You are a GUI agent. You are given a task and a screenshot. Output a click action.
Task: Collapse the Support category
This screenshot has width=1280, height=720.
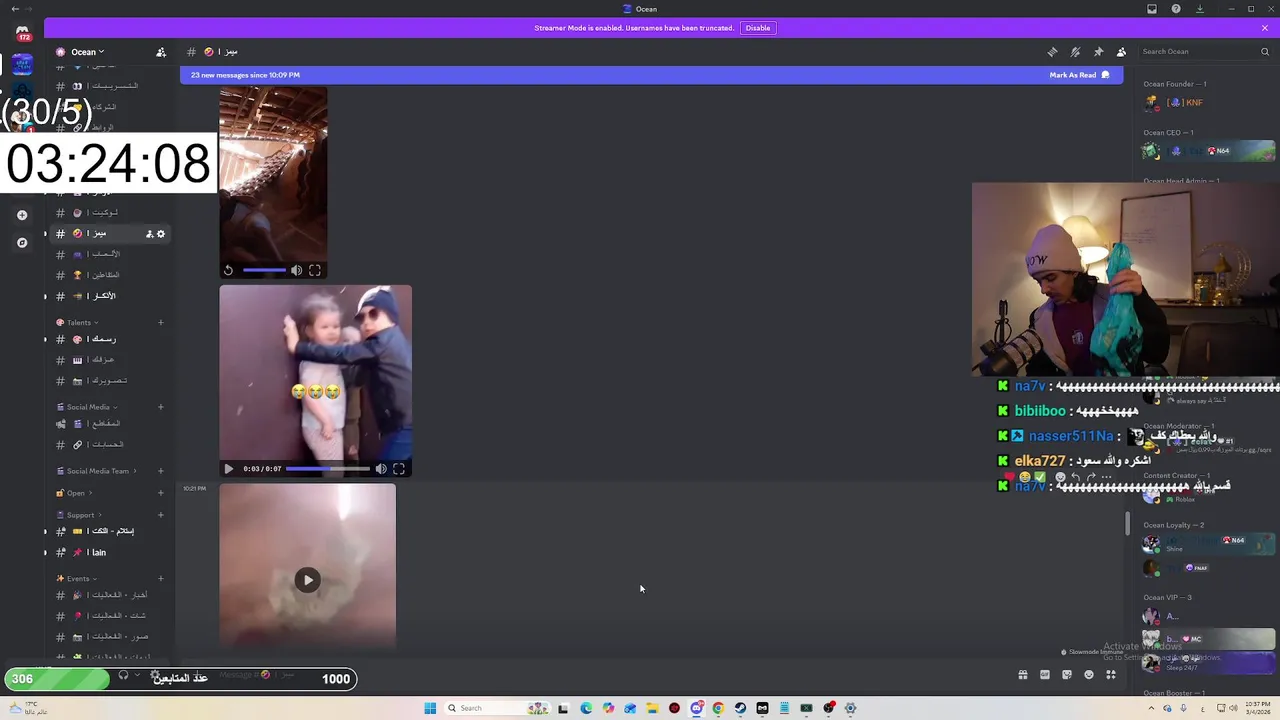click(x=80, y=515)
